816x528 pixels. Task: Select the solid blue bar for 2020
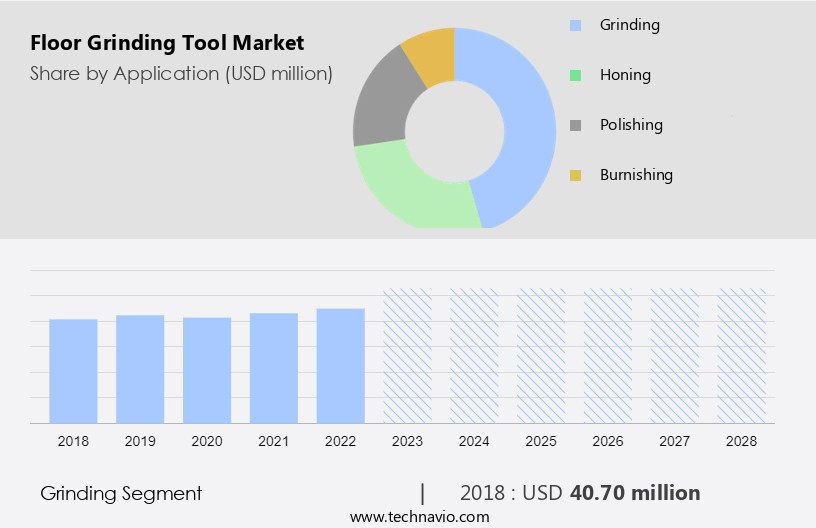[x=207, y=370]
